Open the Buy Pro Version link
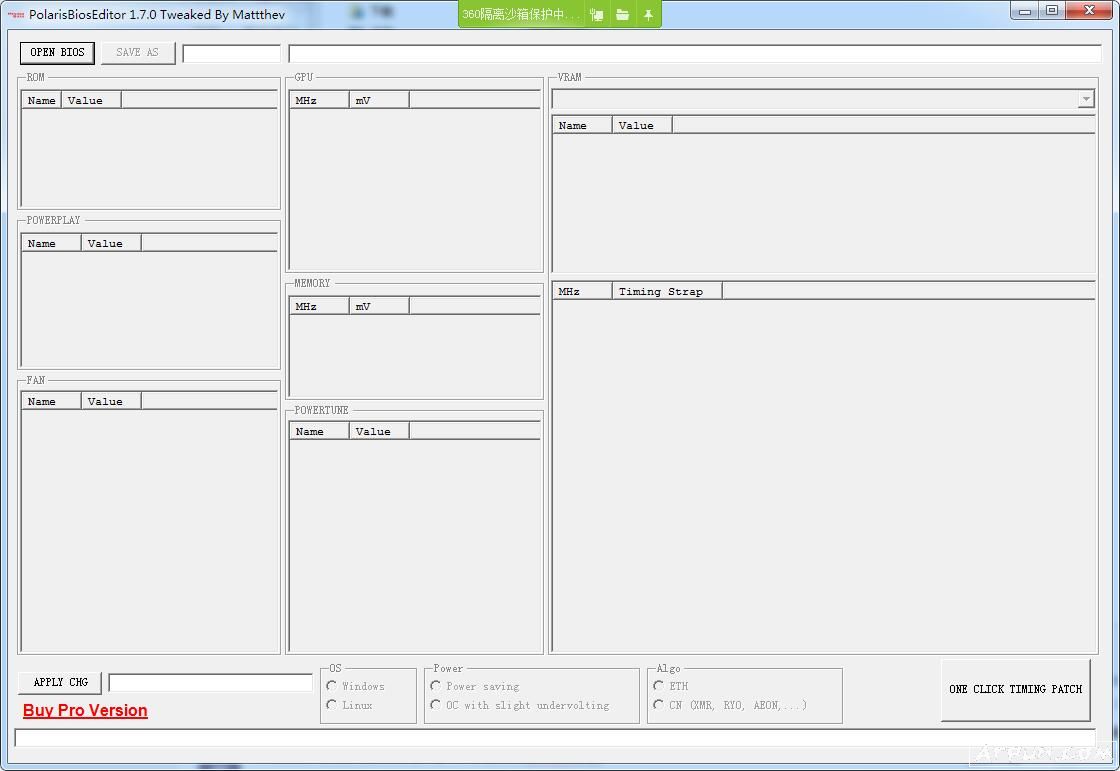 tap(85, 710)
